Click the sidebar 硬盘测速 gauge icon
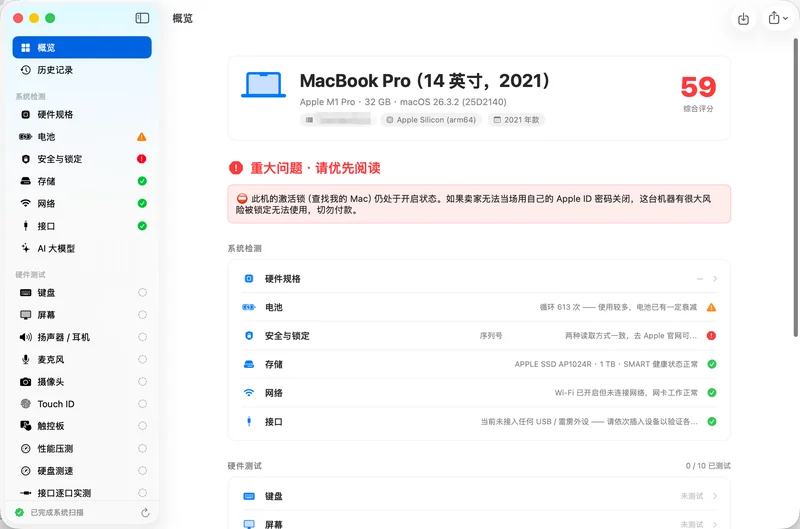The width and height of the screenshot is (800, 529). click(26, 471)
